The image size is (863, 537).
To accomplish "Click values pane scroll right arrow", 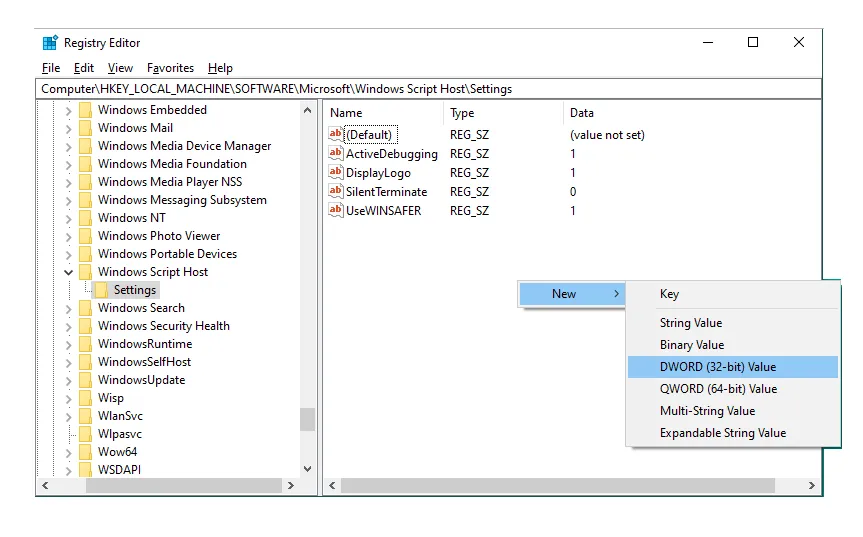I will pos(812,485).
